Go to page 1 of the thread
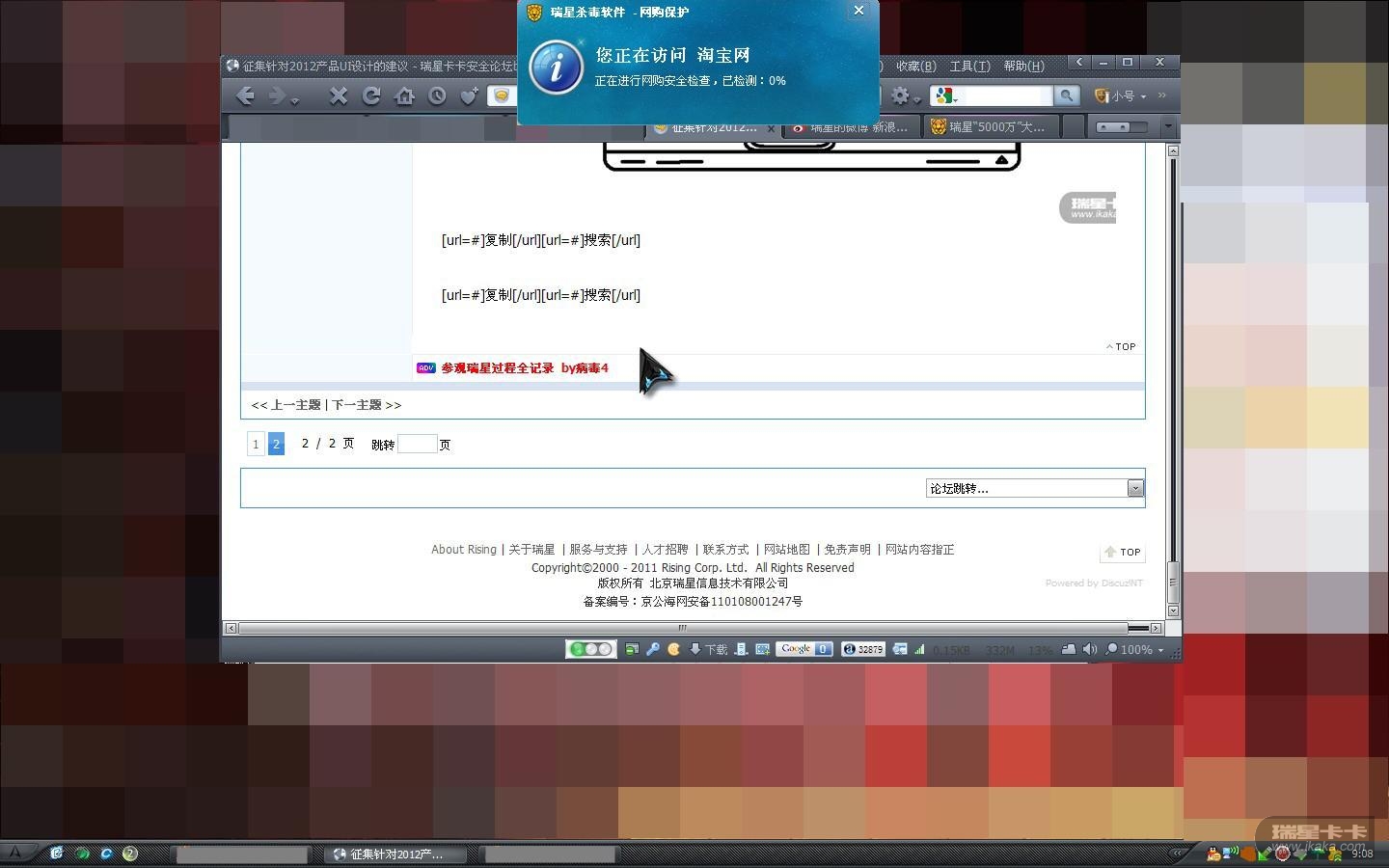Image resolution: width=1389 pixels, height=868 pixels. [256, 444]
